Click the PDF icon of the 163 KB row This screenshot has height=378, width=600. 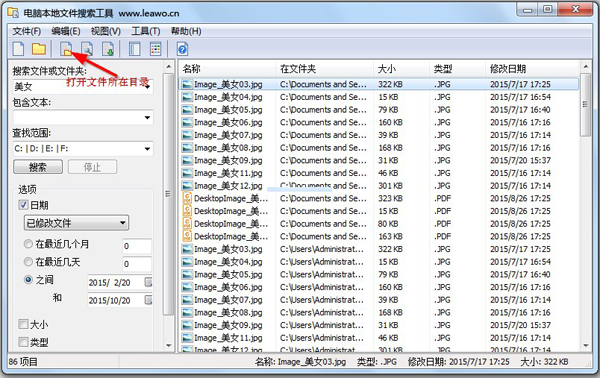pos(187,236)
